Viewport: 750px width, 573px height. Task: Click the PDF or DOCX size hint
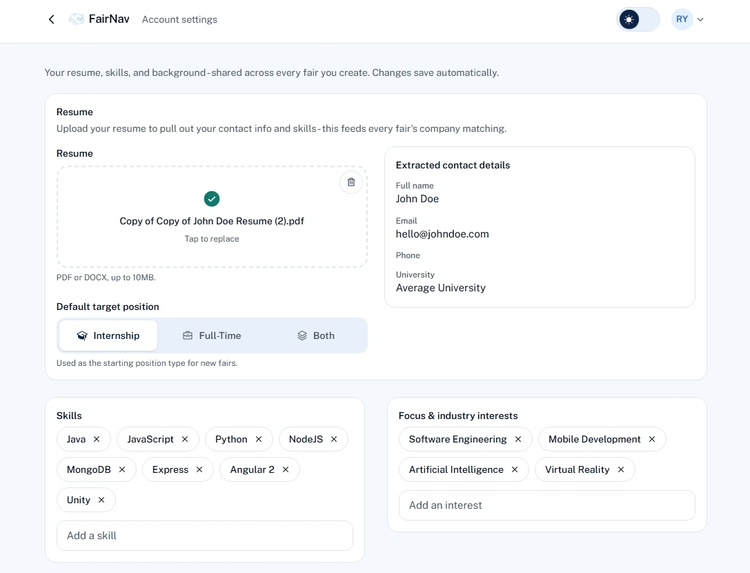[x=106, y=277]
